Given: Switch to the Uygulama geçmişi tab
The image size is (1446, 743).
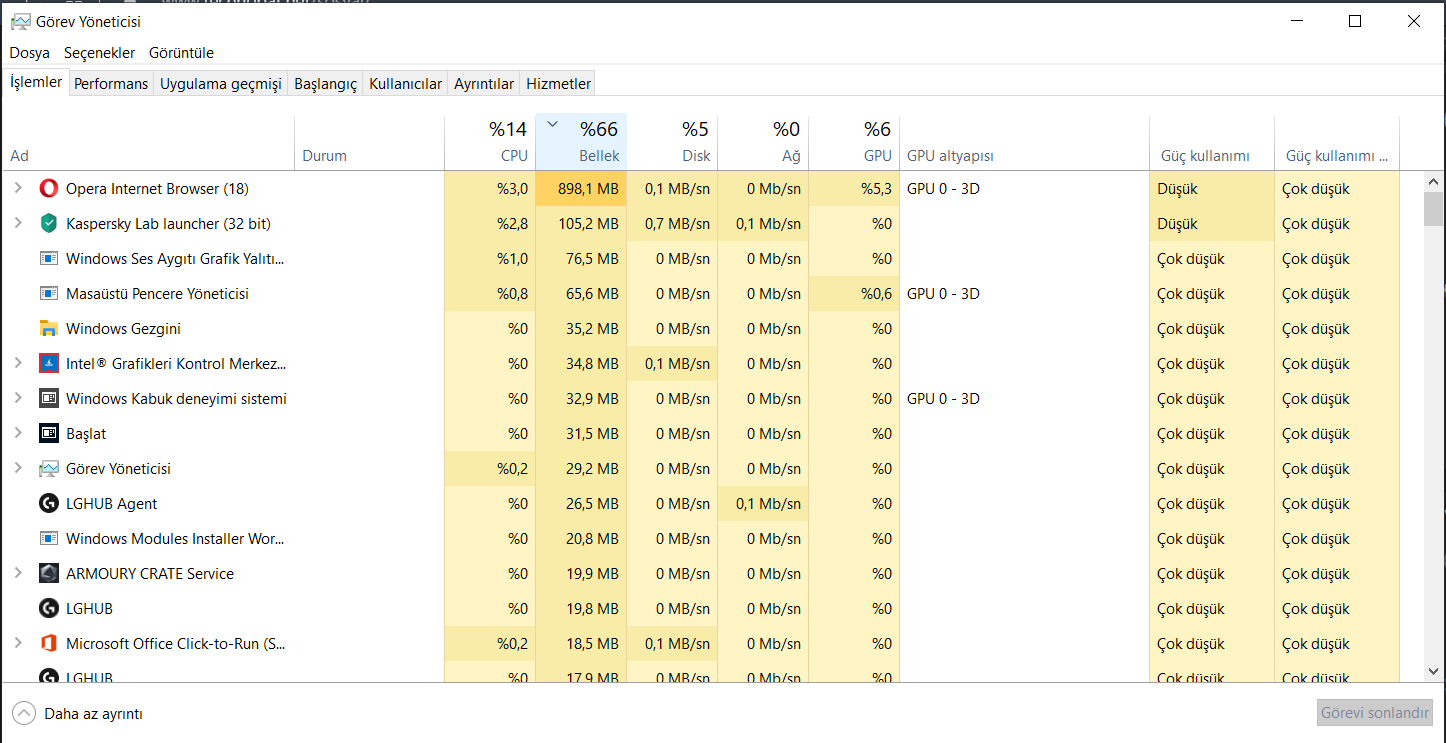Looking at the screenshot, I should (x=221, y=84).
